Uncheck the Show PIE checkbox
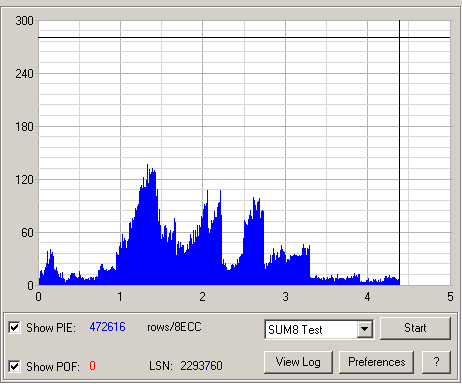The image size is (462, 384). coord(14,328)
